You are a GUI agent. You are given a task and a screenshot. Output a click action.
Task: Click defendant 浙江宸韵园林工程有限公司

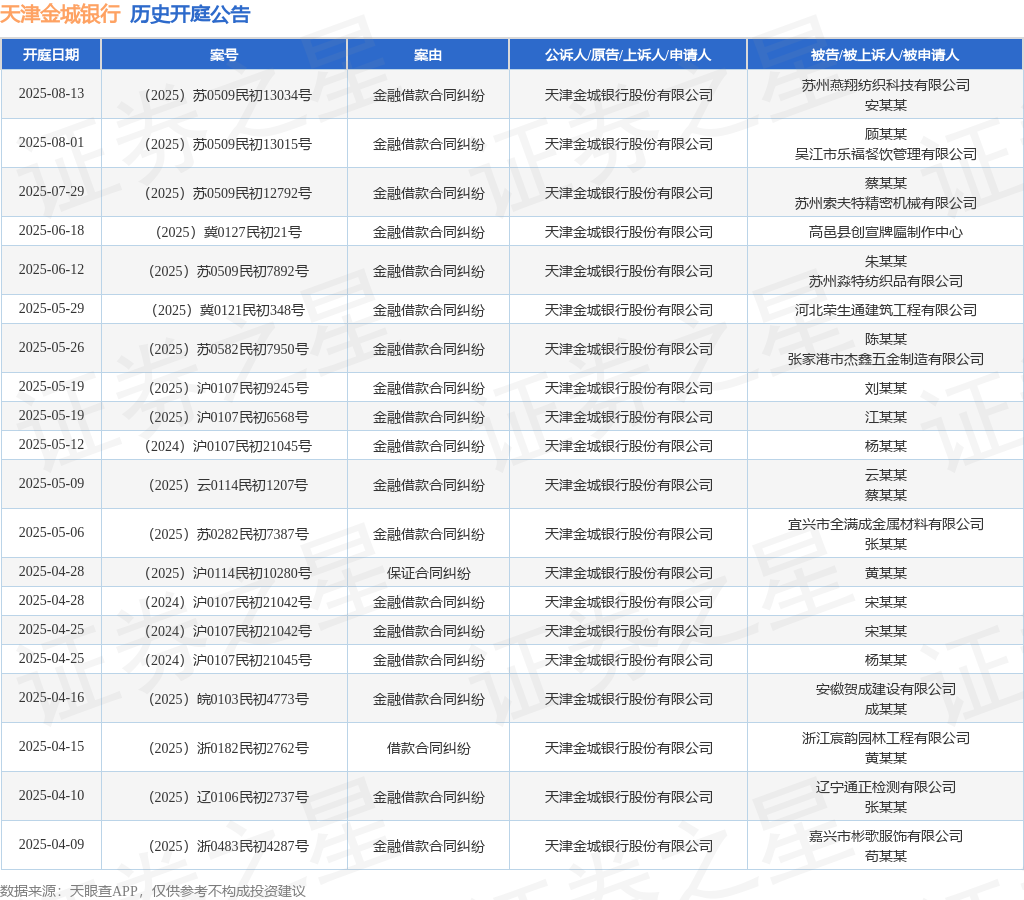point(886,738)
